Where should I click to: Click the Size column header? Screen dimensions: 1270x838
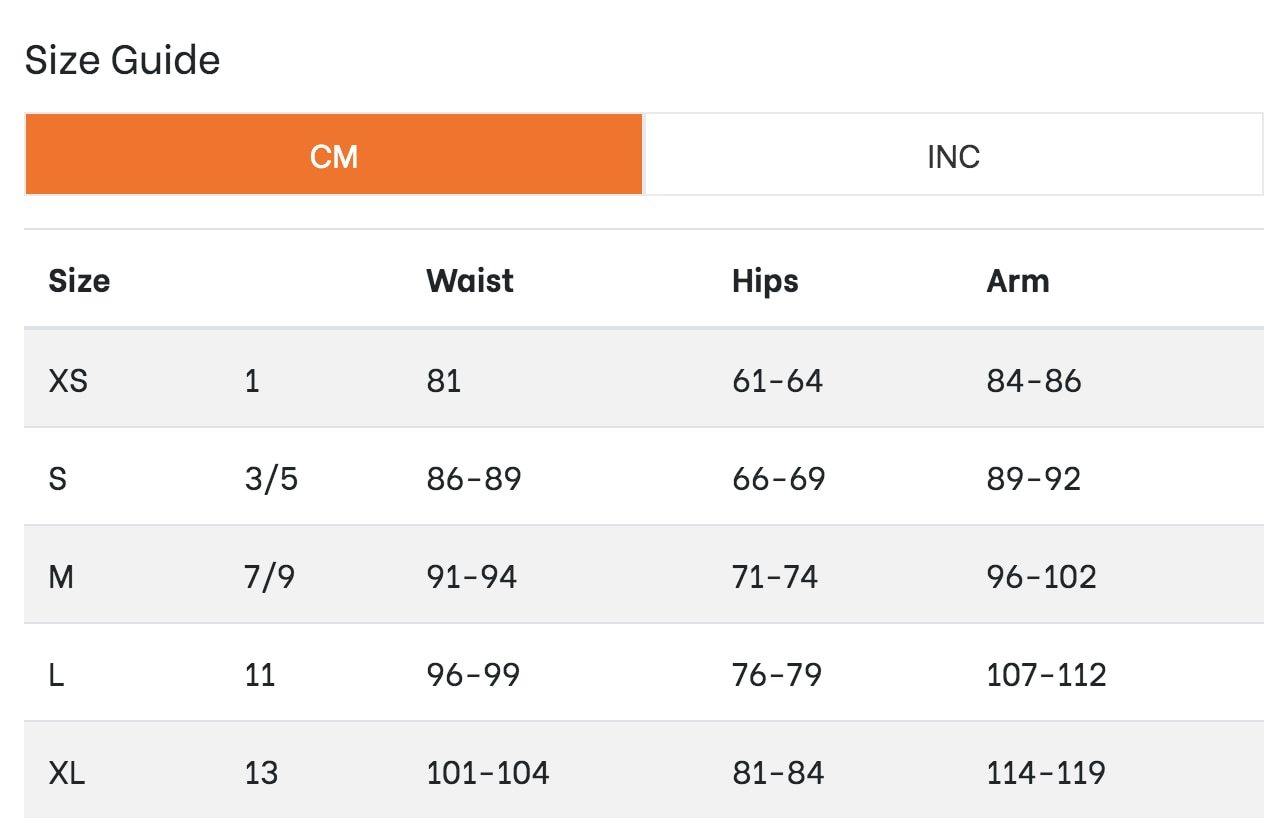tap(79, 281)
